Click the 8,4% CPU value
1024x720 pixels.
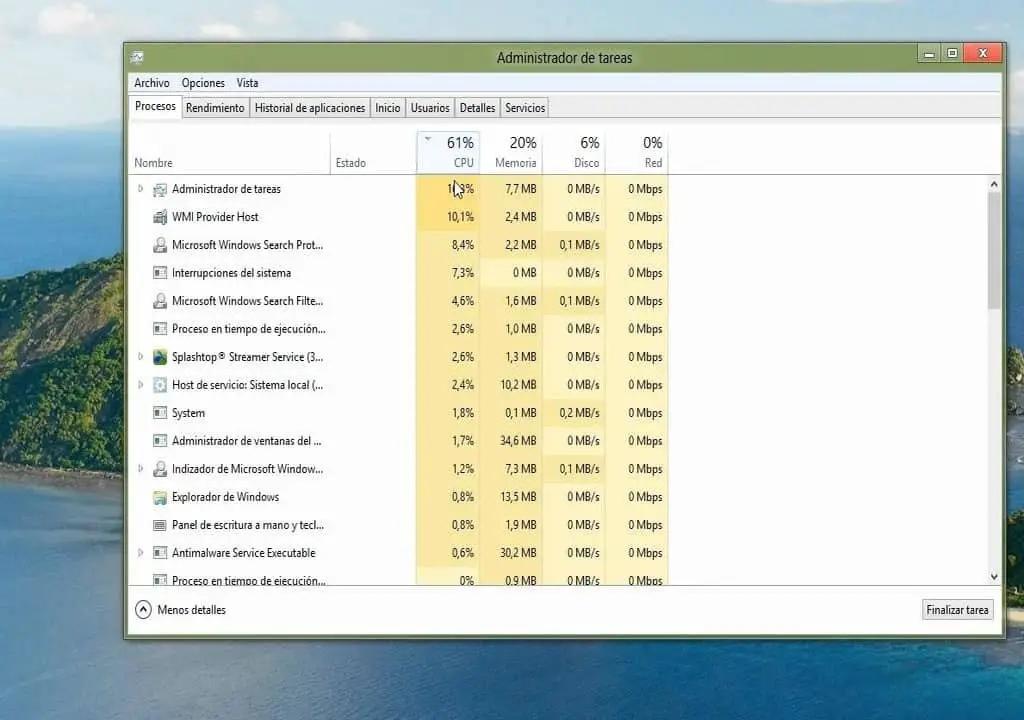pyautogui.click(x=462, y=245)
